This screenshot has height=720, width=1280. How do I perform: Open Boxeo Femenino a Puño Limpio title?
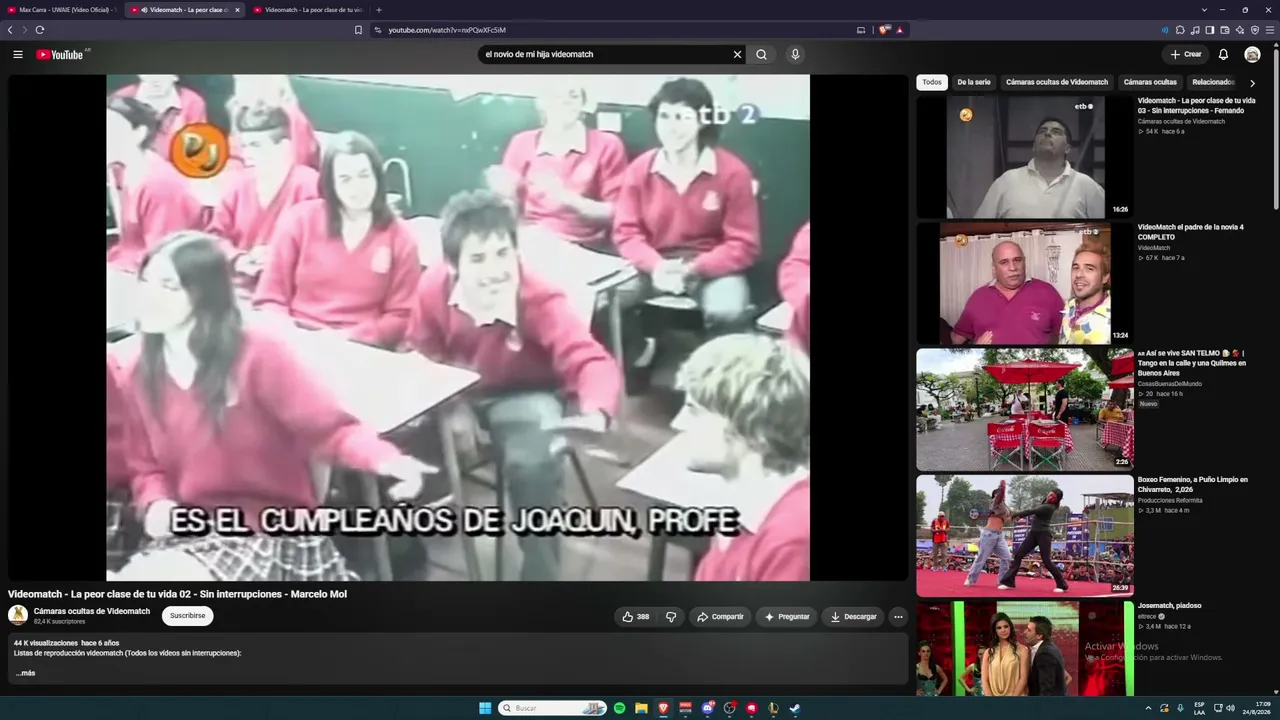coord(1192,484)
